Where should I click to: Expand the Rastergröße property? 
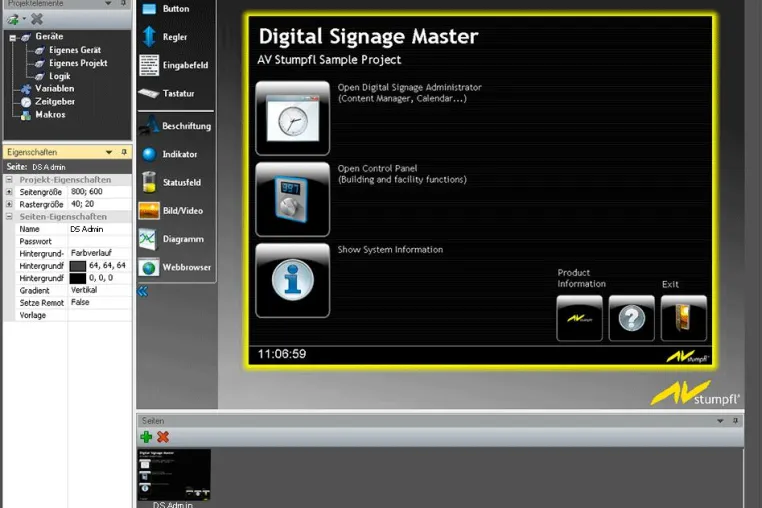click(9, 204)
